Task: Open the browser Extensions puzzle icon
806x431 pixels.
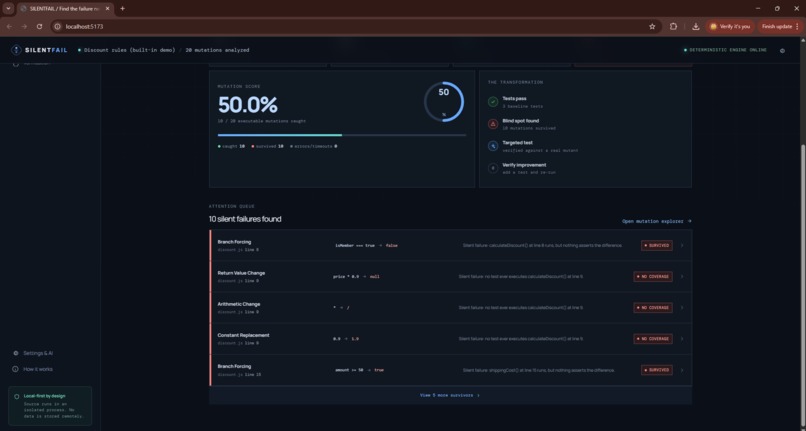Action: [673, 27]
